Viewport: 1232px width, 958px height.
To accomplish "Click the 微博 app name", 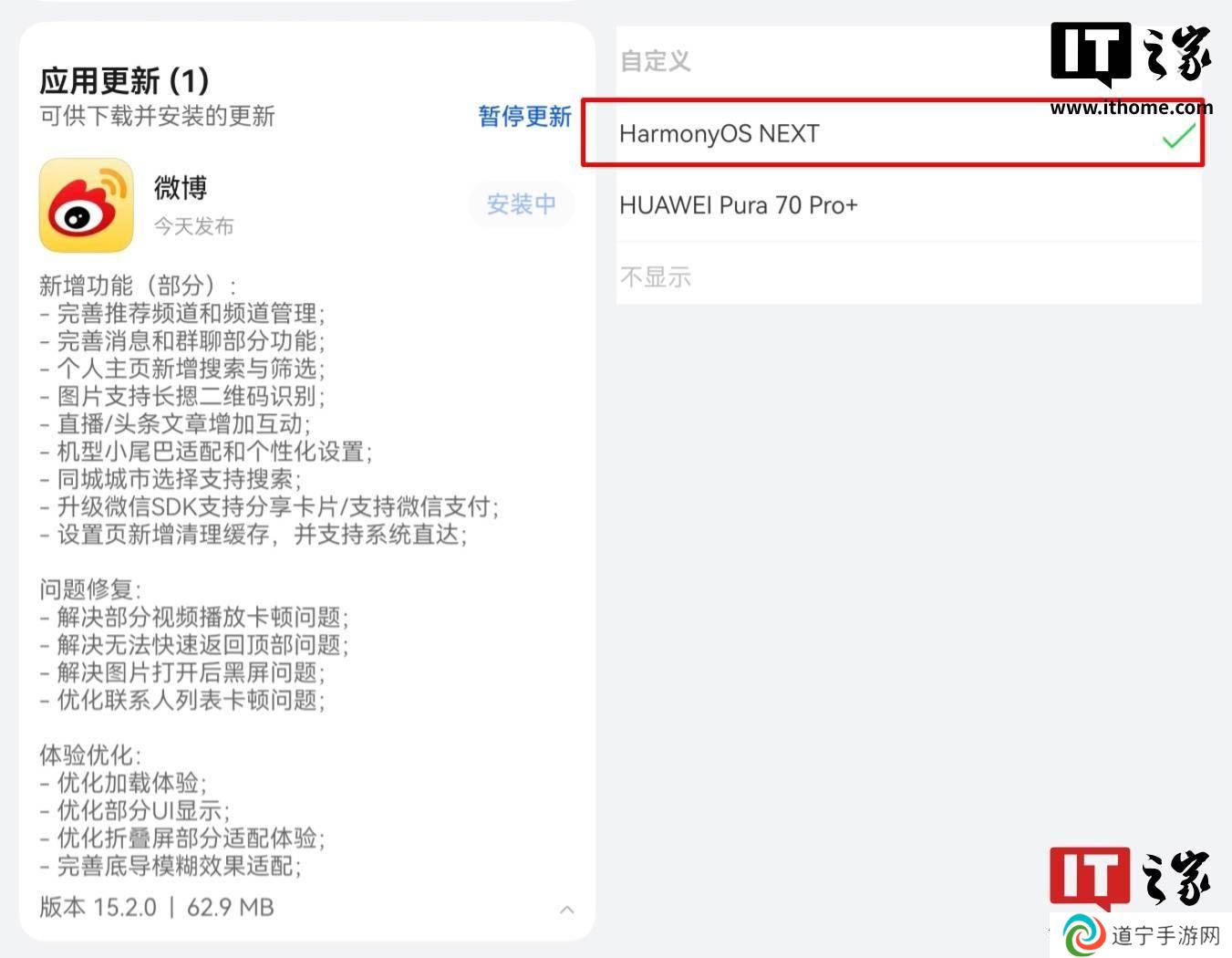I will 181,188.
